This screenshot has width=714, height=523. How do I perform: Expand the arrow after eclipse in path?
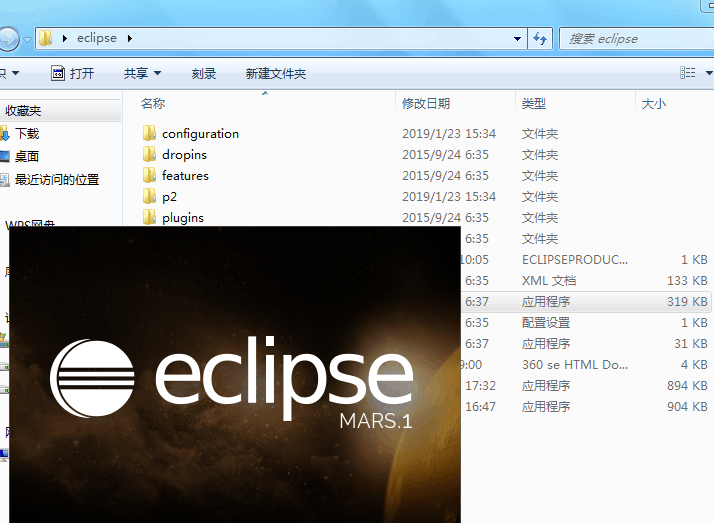130,39
